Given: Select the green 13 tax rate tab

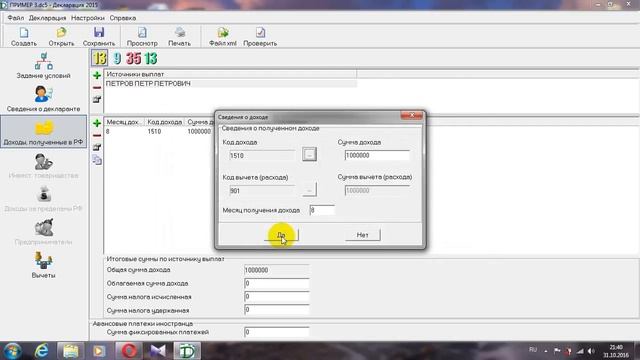Looking at the screenshot, I should 150,58.
